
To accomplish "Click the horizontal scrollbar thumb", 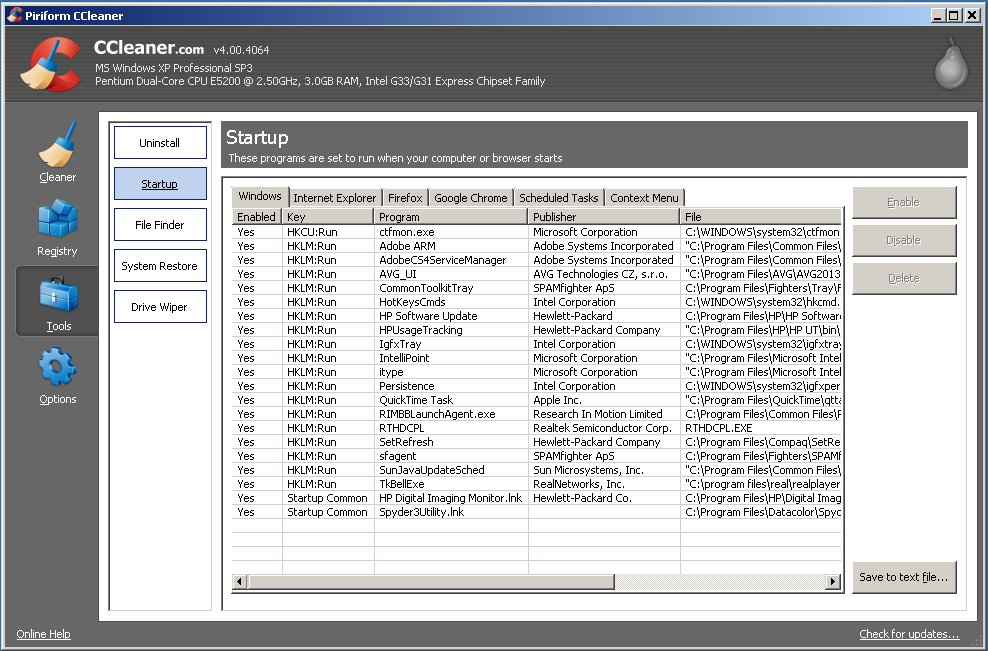I will click(x=430, y=581).
